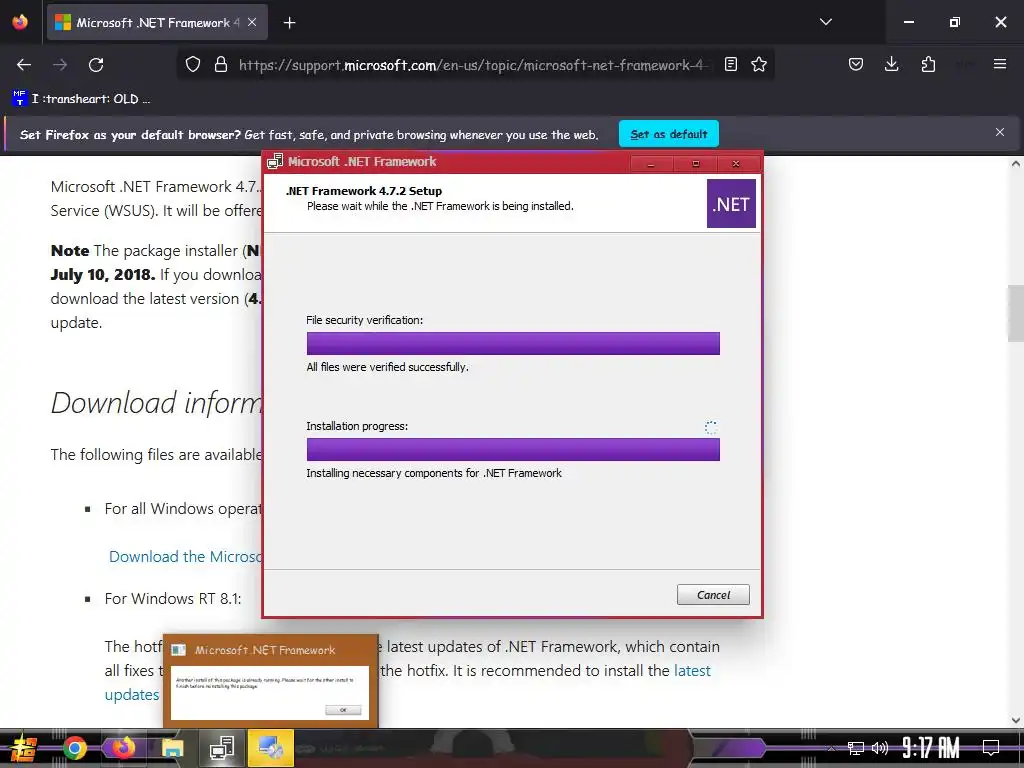Click the highlighted installer taskbar icon
Viewport: 1024px width, 768px height.
(270, 748)
